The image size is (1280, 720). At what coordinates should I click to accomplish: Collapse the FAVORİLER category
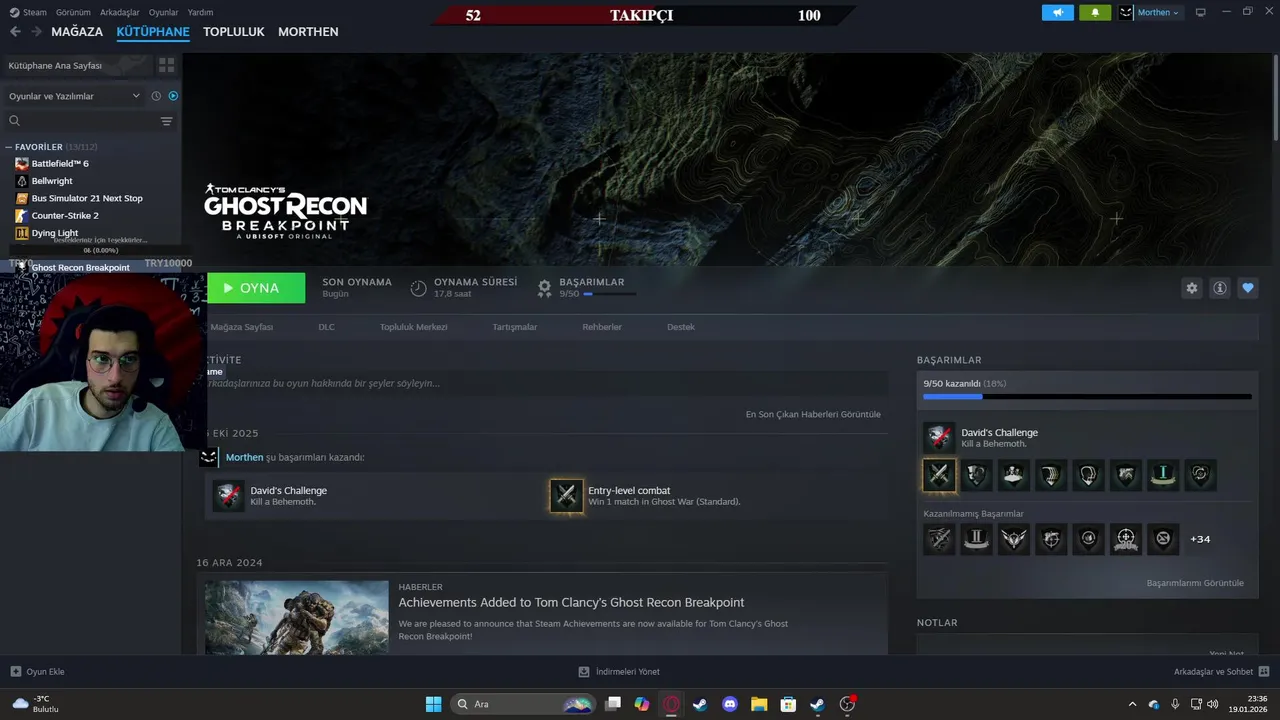(x=9, y=147)
